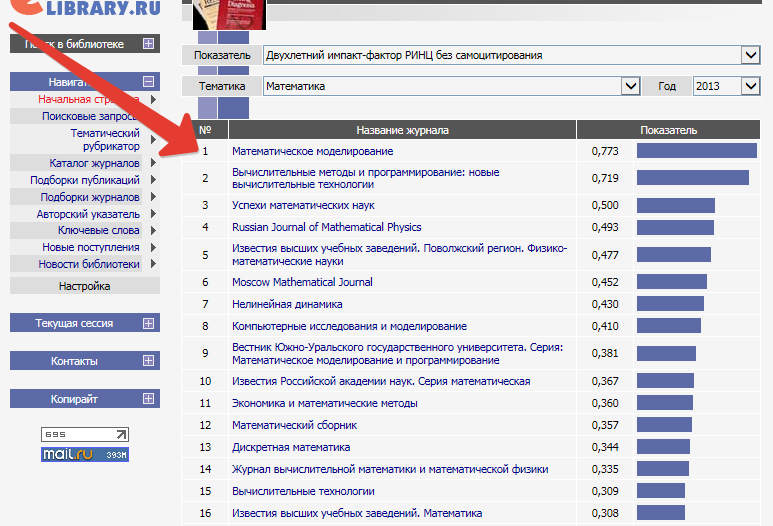Open the Показатель dropdown list

pos(750,55)
